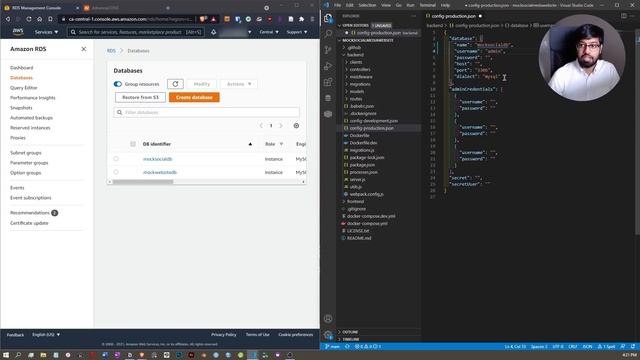Open Manage gear icon in VS Code activity bar
The height and width of the screenshot is (360, 640).
[x=328, y=335]
